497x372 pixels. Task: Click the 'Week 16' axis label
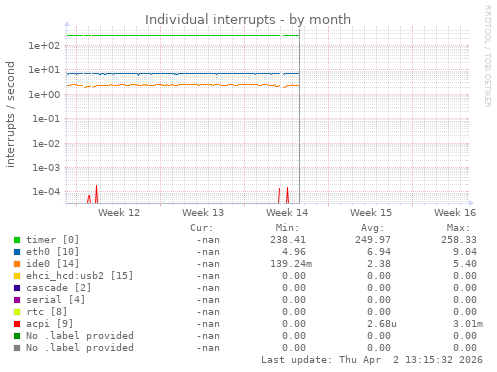point(455,213)
